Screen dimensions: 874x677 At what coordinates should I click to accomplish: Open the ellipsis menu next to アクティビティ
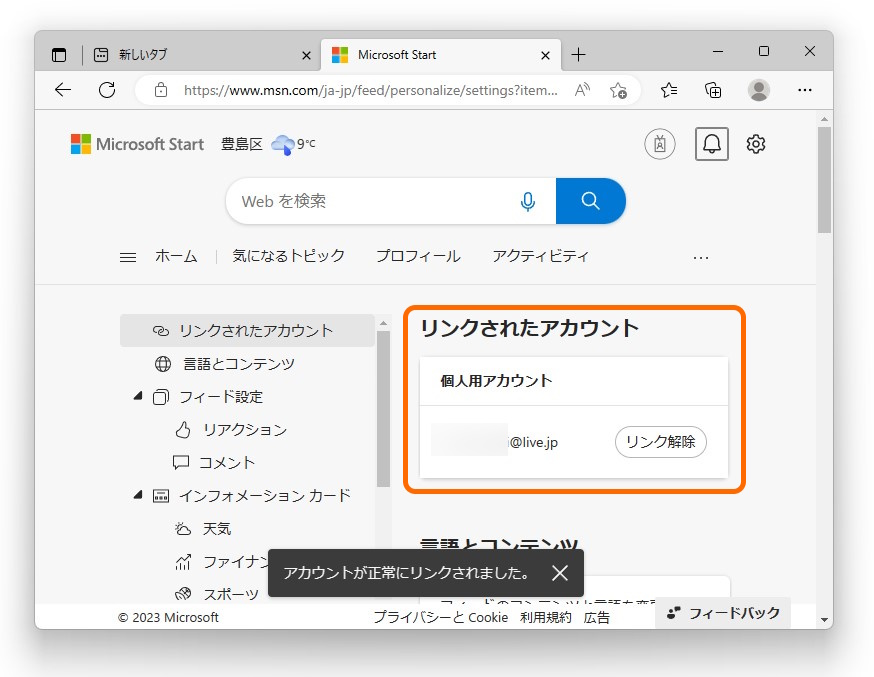coord(700,257)
